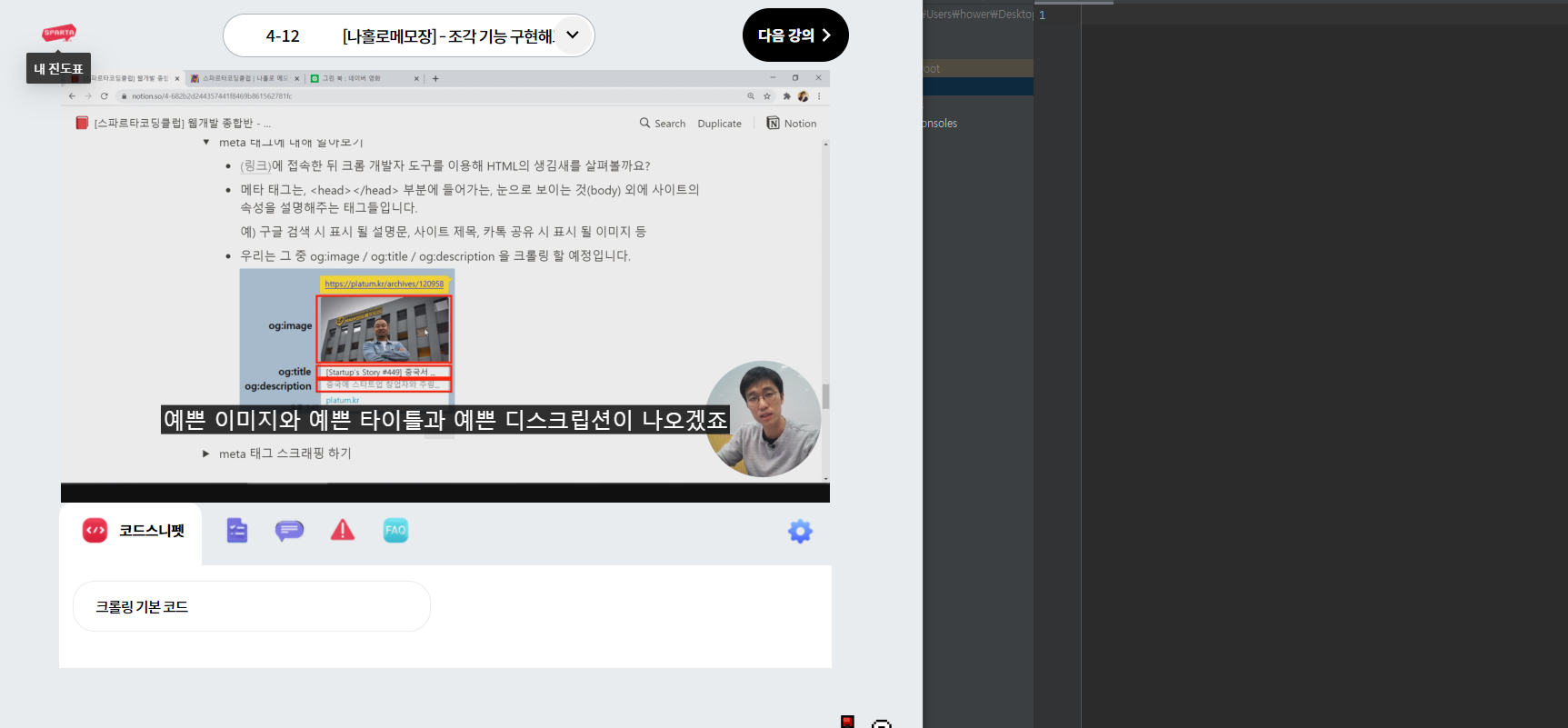Screen dimensions: 1568x728
Task: Open the 4-12 lecture selector dropdown
Action: (409, 35)
